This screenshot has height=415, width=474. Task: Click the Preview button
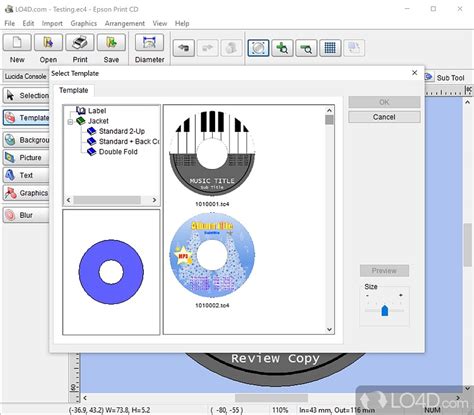384,271
